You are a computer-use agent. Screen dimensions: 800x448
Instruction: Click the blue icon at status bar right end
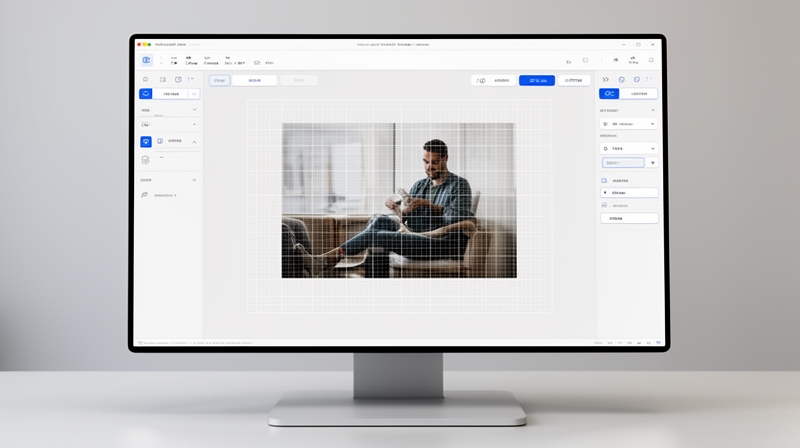[x=659, y=342]
